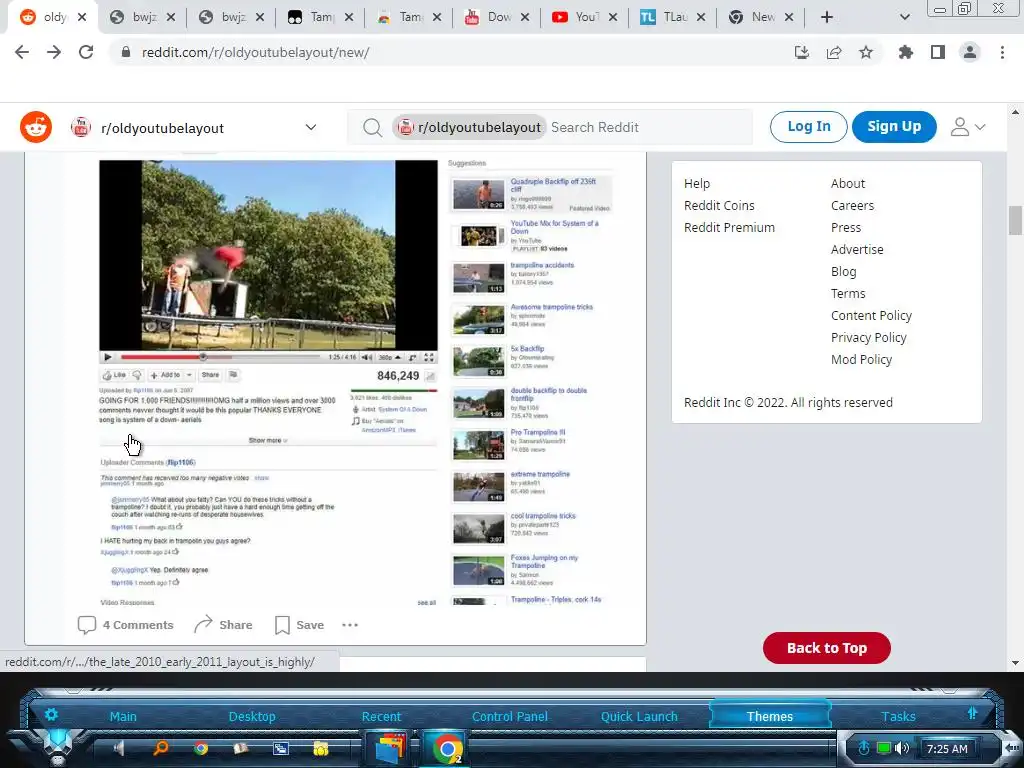1024x768 pixels.
Task: Click the up-arrows icon on the taskbar menu
Action: pyautogui.click(x=972, y=713)
